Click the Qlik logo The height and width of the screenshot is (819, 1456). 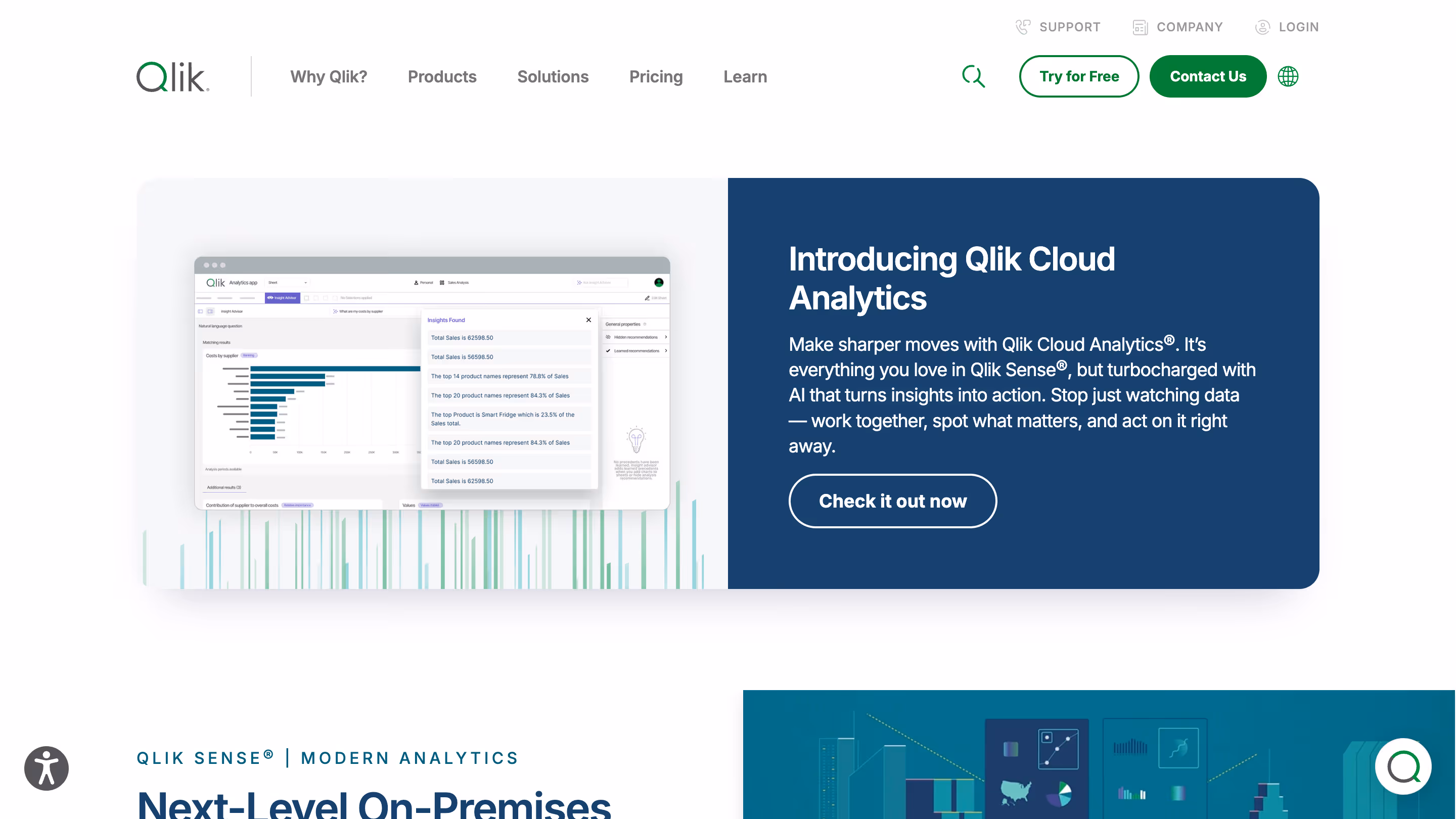tap(173, 76)
